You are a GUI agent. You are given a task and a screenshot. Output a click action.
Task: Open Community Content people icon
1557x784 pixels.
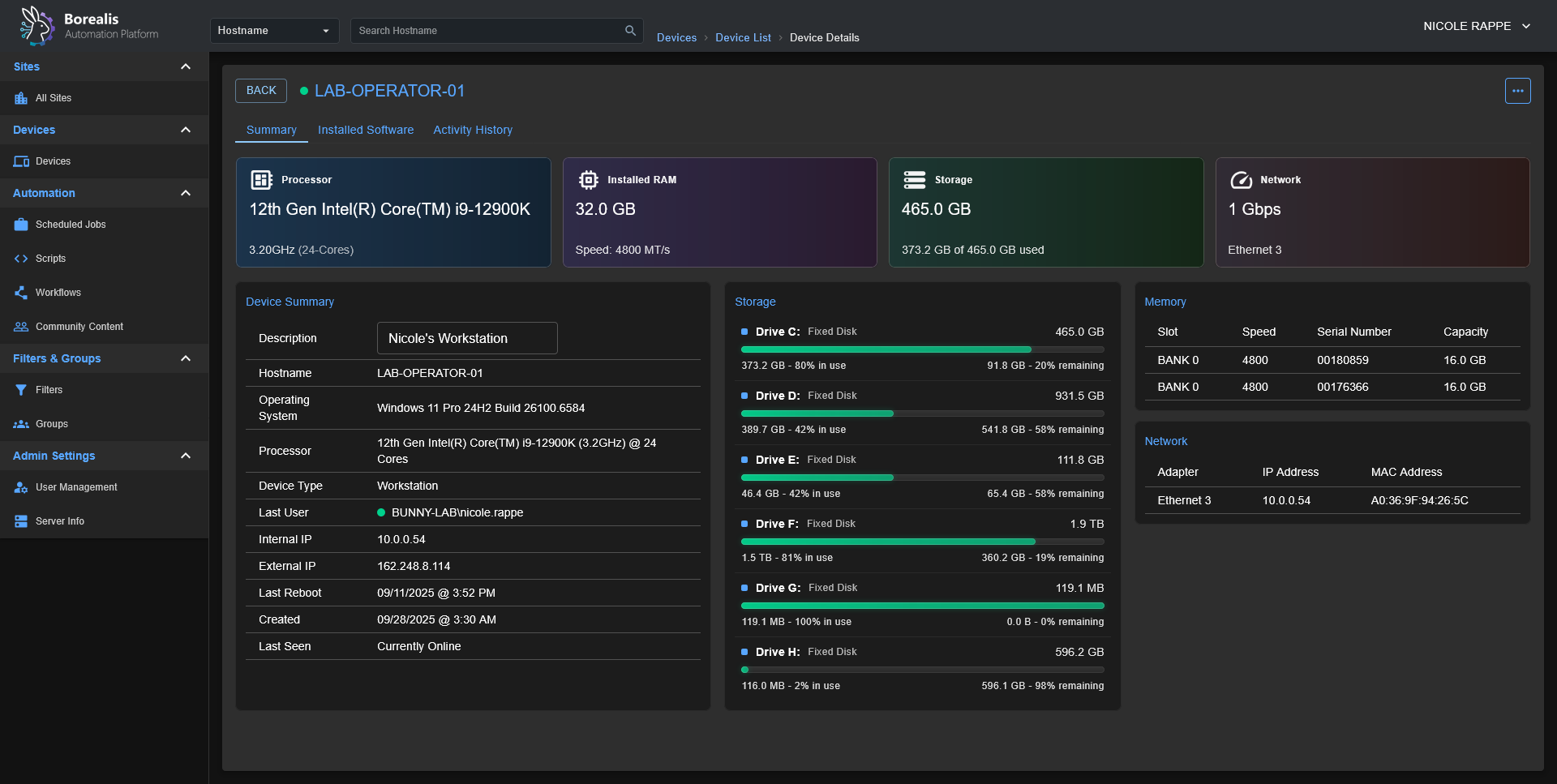click(x=21, y=327)
